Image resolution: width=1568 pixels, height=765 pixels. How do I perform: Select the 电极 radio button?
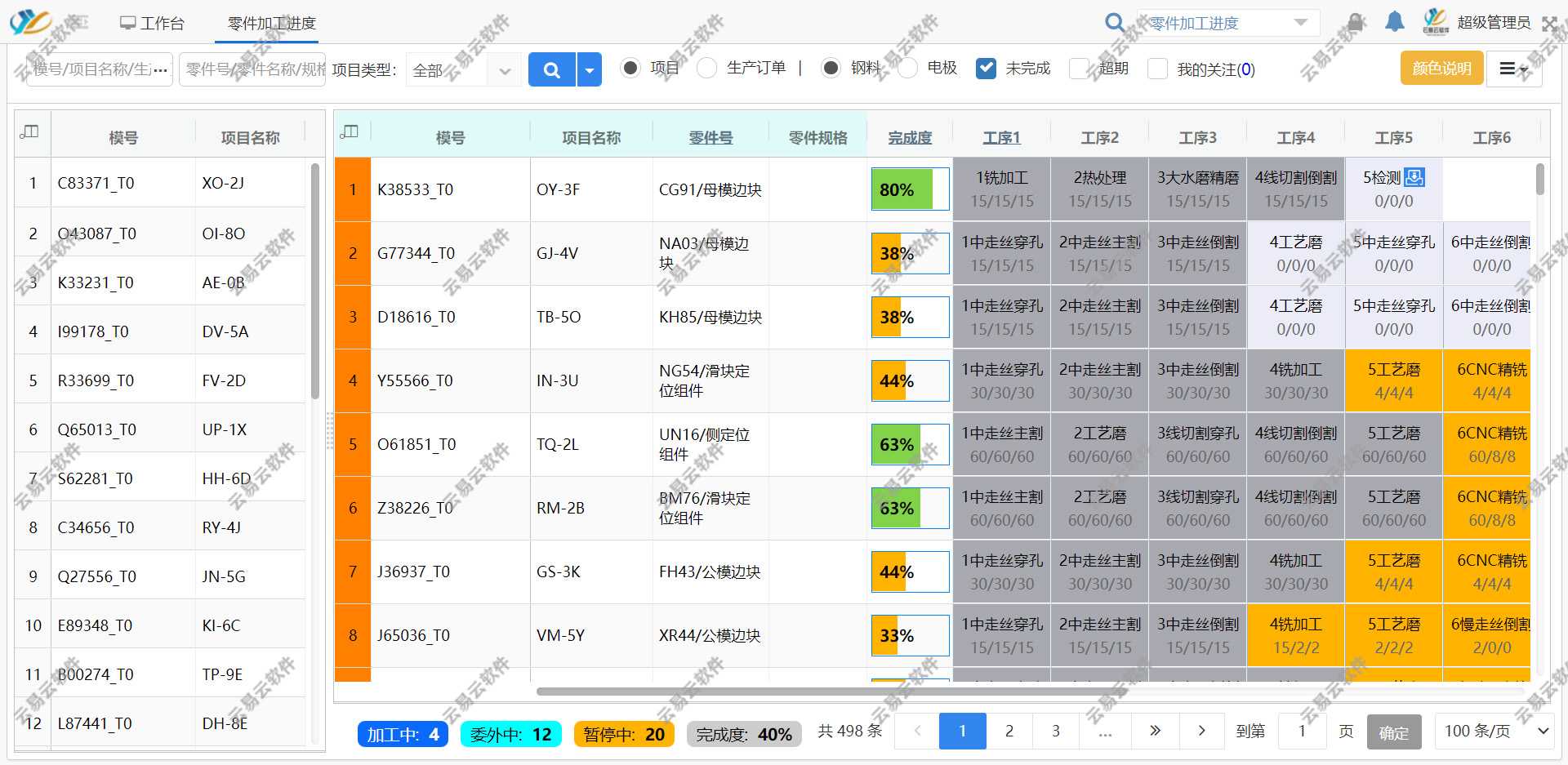click(x=907, y=68)
